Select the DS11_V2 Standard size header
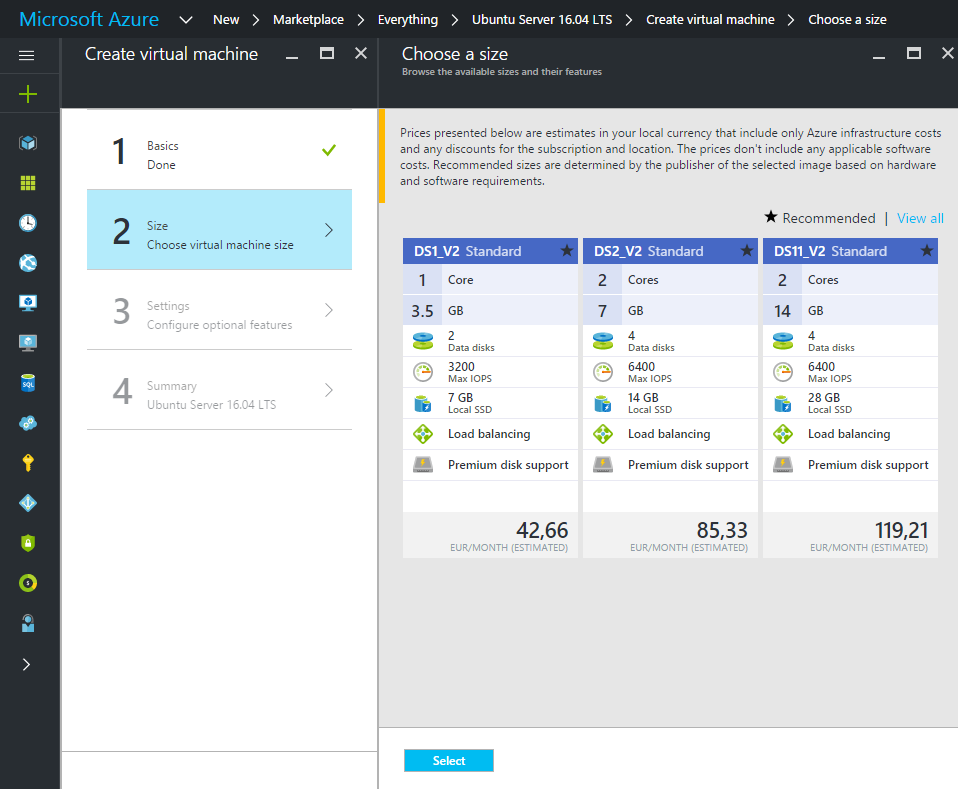This screenshot has width=958, height=789. click(850, 251)
